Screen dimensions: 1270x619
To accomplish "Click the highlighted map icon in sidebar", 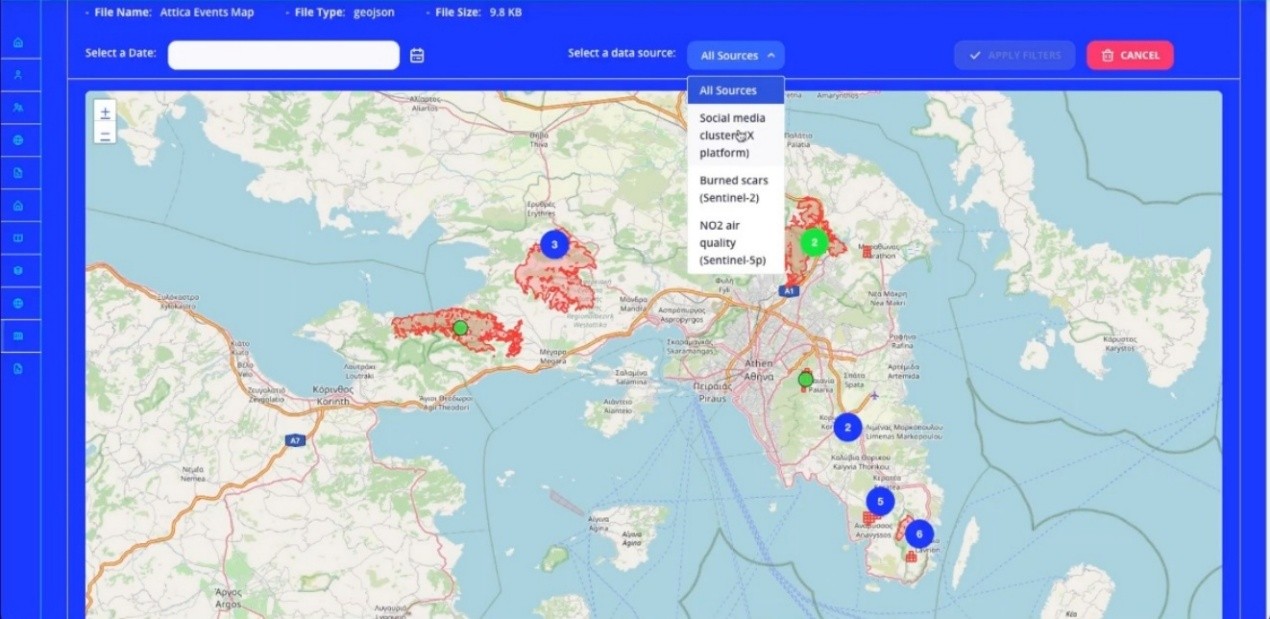I will click(18, 336).
